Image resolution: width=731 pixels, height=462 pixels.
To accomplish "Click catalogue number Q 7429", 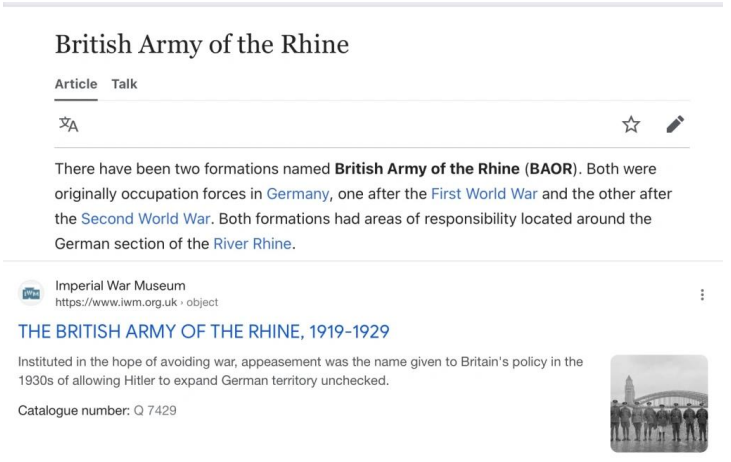I will [x=155, y=411].
